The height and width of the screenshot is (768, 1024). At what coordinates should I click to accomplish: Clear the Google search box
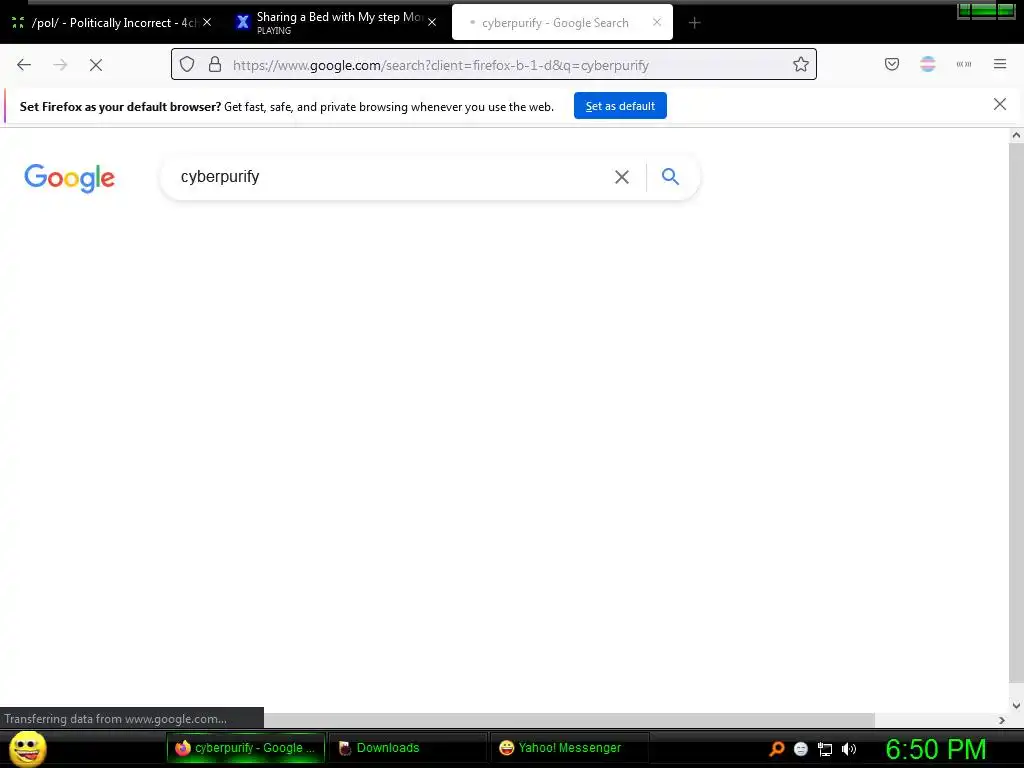[x=622, y=177]
